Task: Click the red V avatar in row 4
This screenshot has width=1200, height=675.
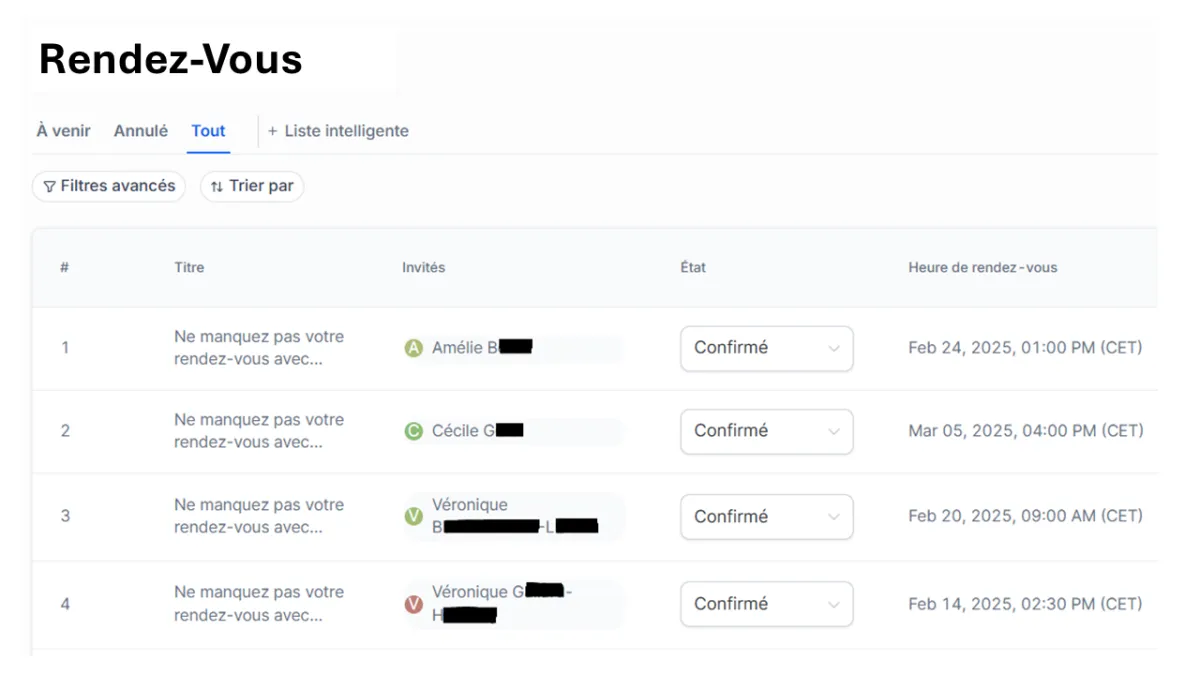Action: (413, 604)
